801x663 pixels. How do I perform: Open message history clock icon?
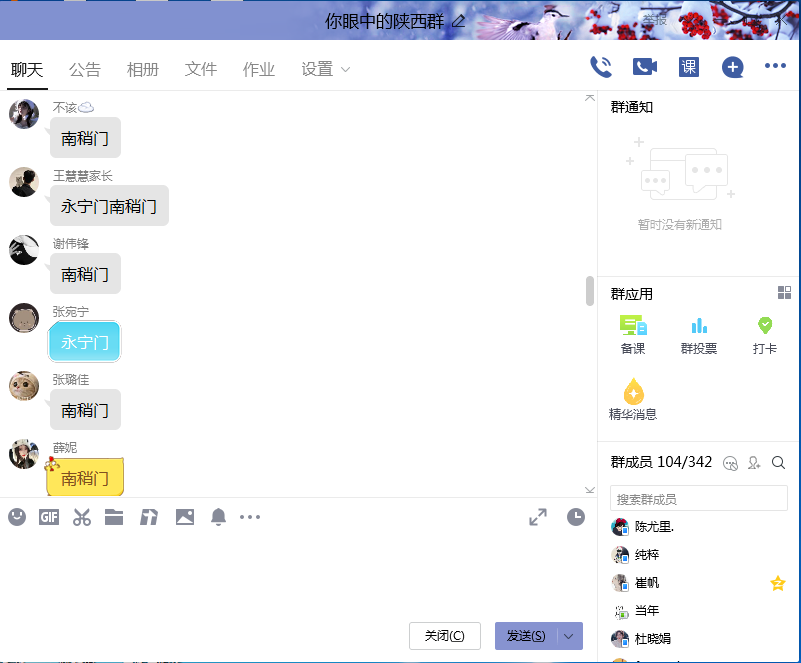click(x=576, y=517)
